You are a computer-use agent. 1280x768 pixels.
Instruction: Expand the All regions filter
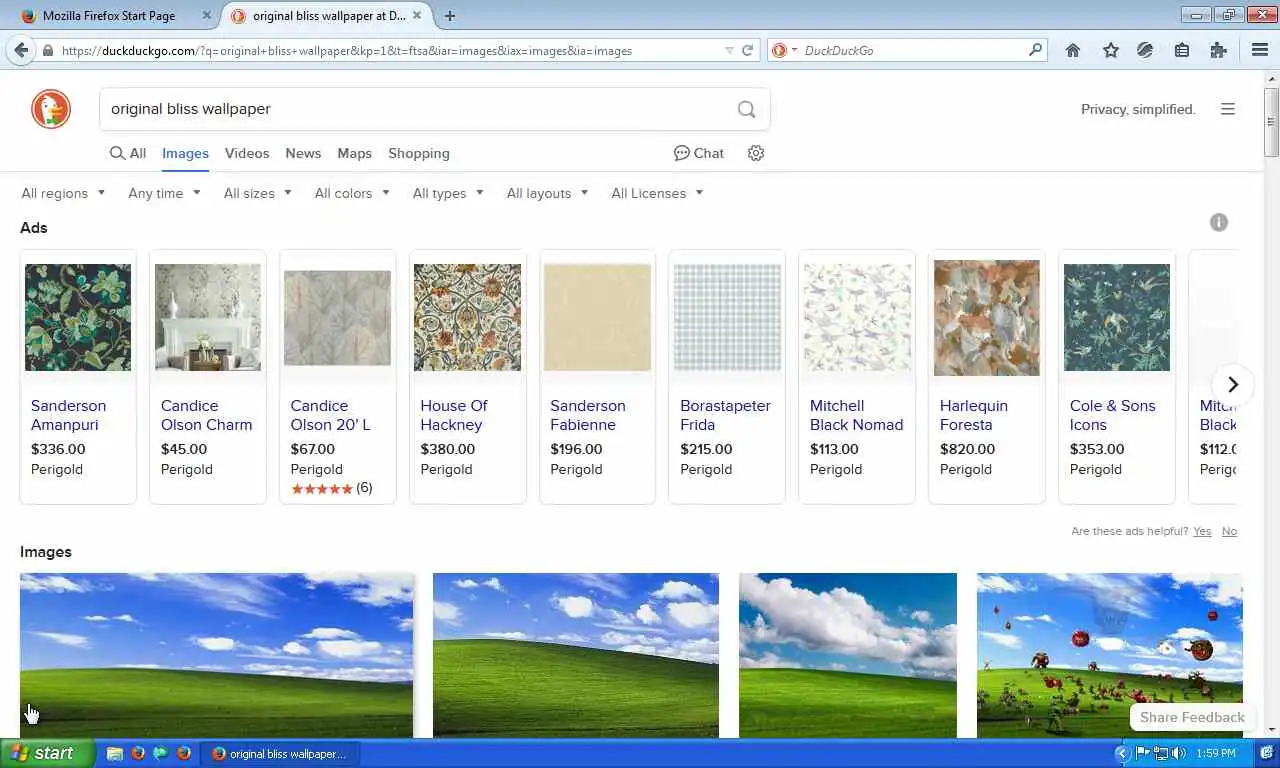63,193
